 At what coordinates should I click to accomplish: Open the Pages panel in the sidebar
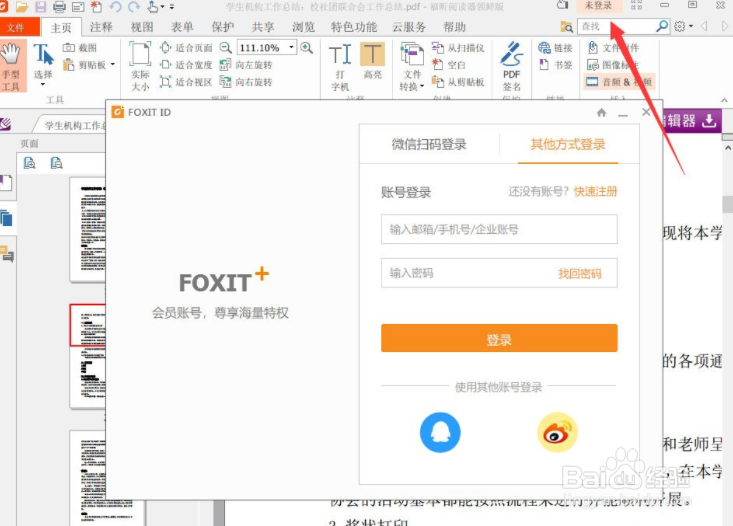[6, 218]
